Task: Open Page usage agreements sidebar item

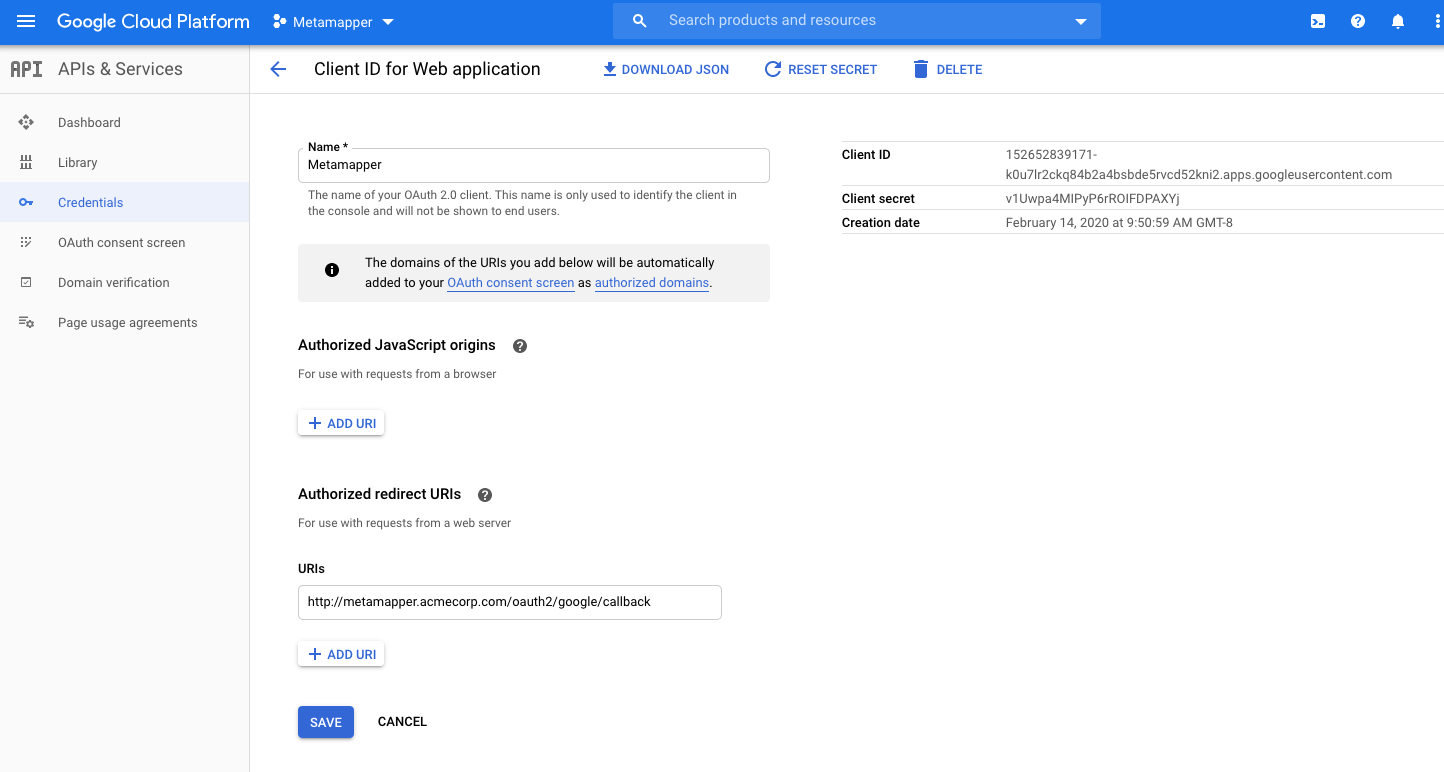Action: pyautogui.click(x=124, y=322)
